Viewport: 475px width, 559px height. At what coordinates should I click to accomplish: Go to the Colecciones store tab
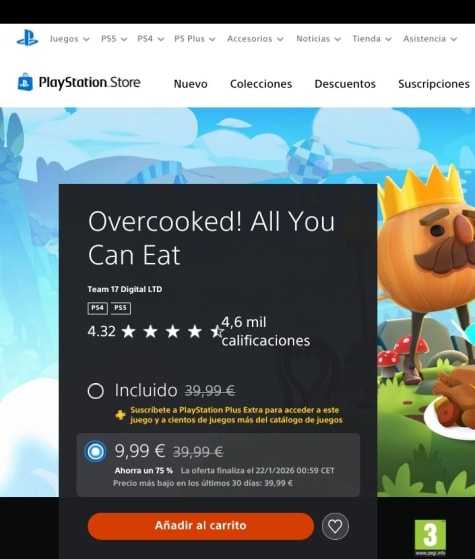tap(261, 84)
